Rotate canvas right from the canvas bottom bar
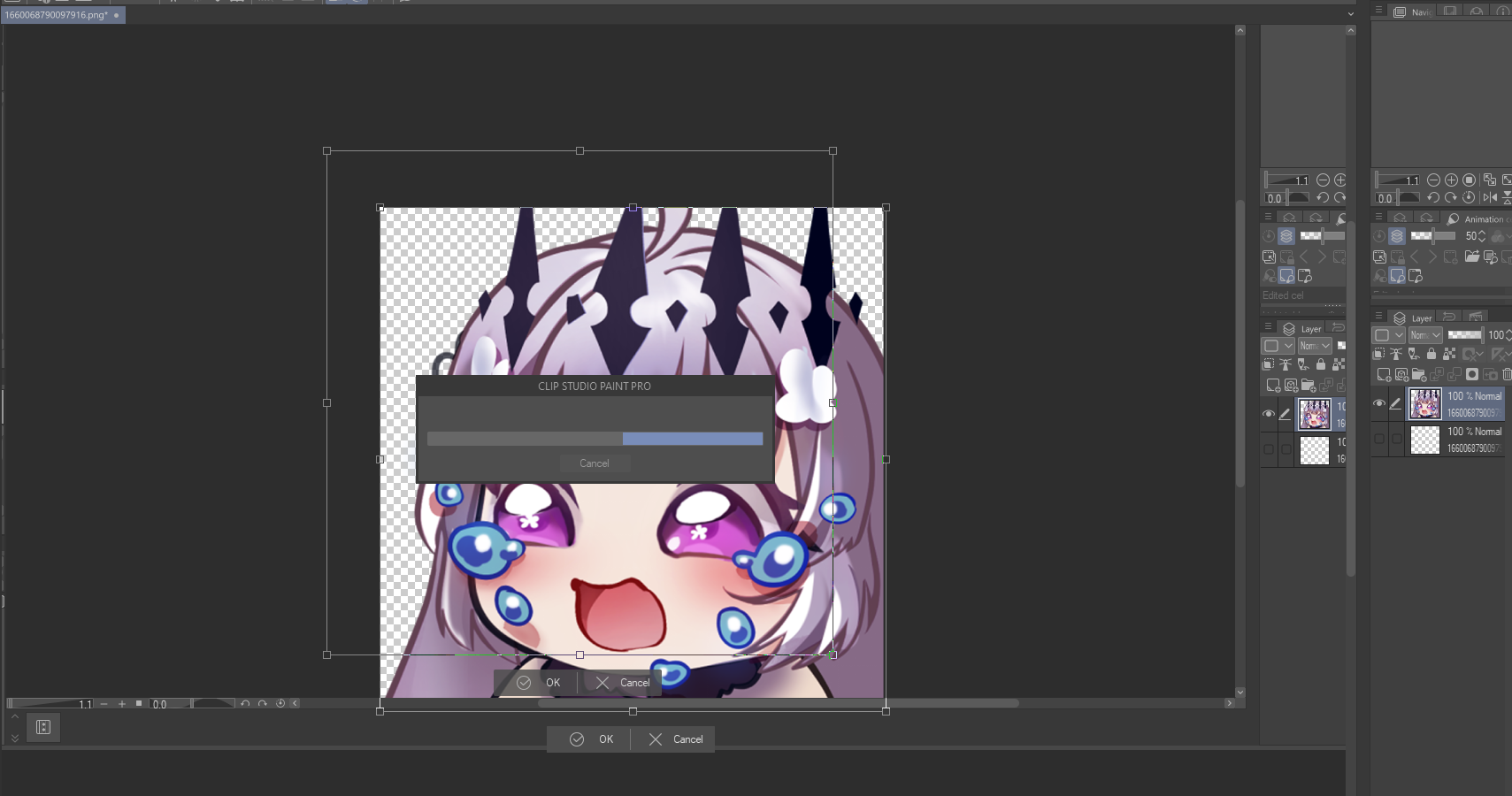 point(263,704)
